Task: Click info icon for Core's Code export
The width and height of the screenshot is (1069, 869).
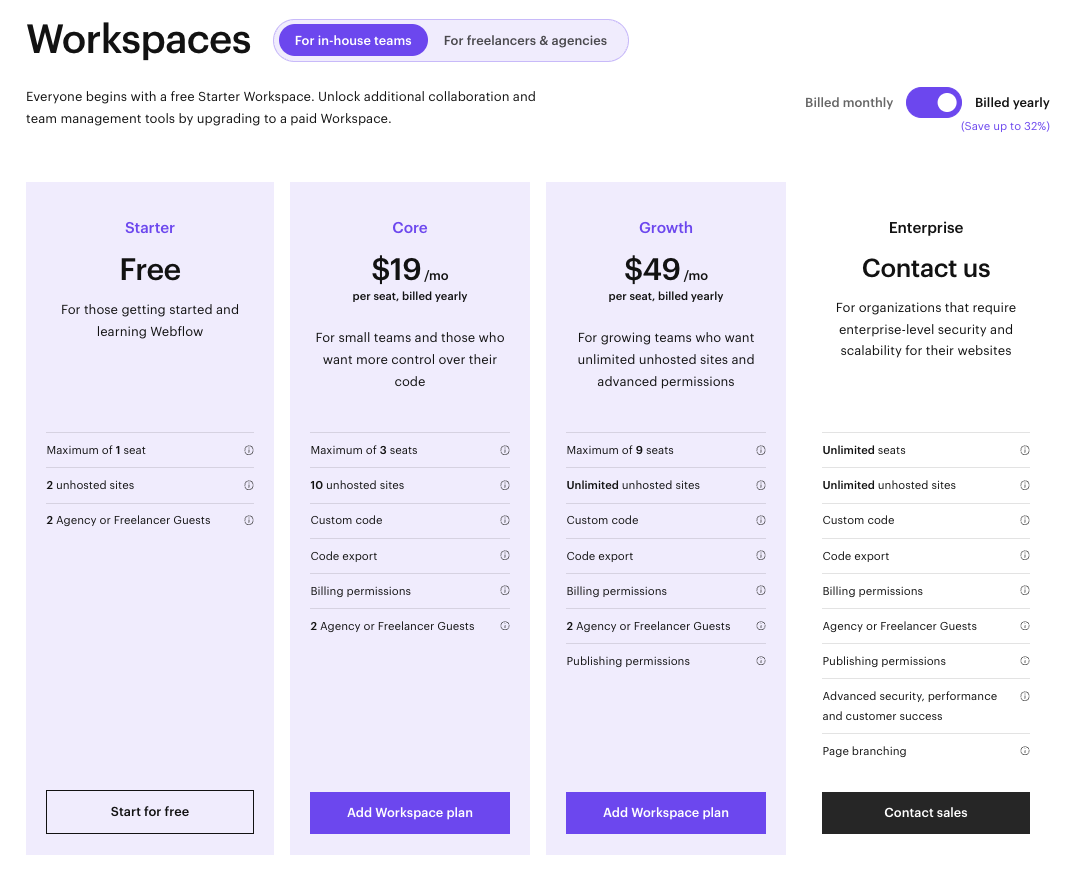Action: tap(505, 556)
